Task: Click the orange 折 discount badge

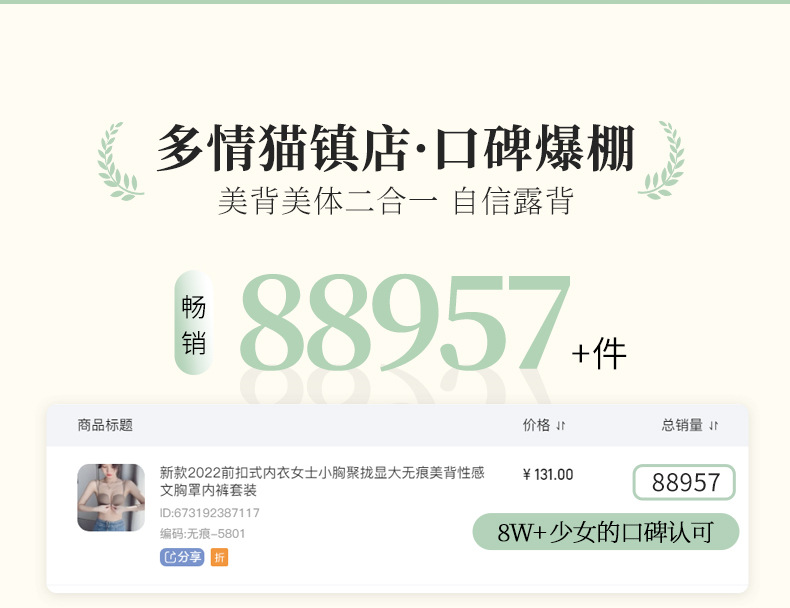Action: (219, 557)
